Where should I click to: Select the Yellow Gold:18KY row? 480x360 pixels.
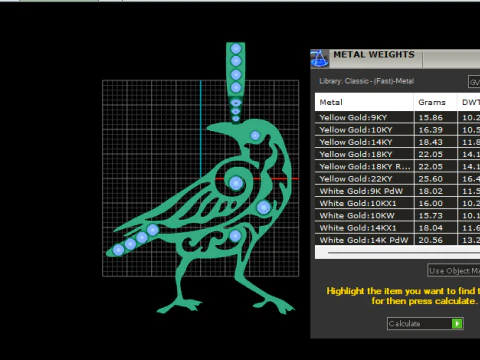click(397, 154)
